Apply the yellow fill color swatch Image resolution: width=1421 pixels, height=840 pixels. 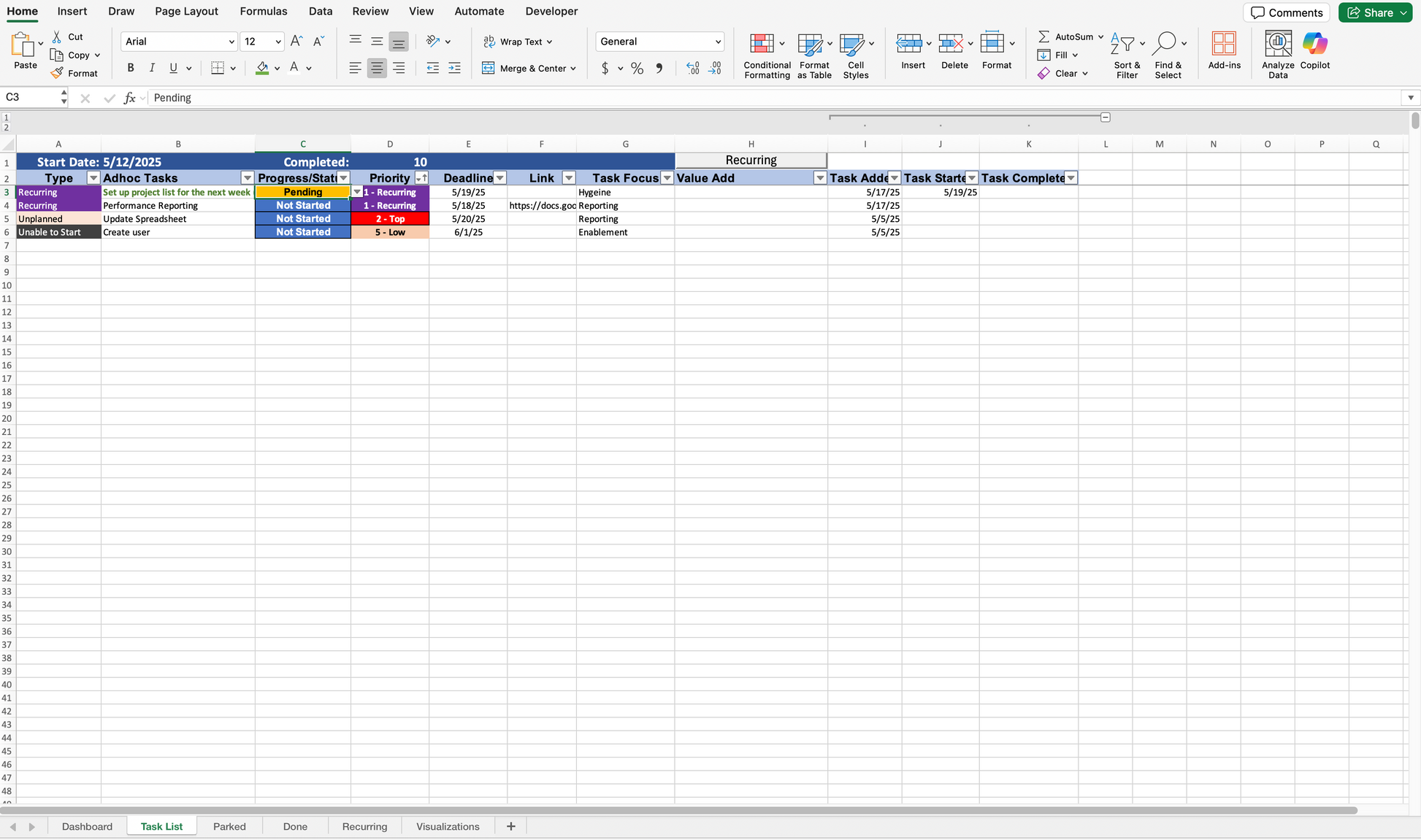262,68
